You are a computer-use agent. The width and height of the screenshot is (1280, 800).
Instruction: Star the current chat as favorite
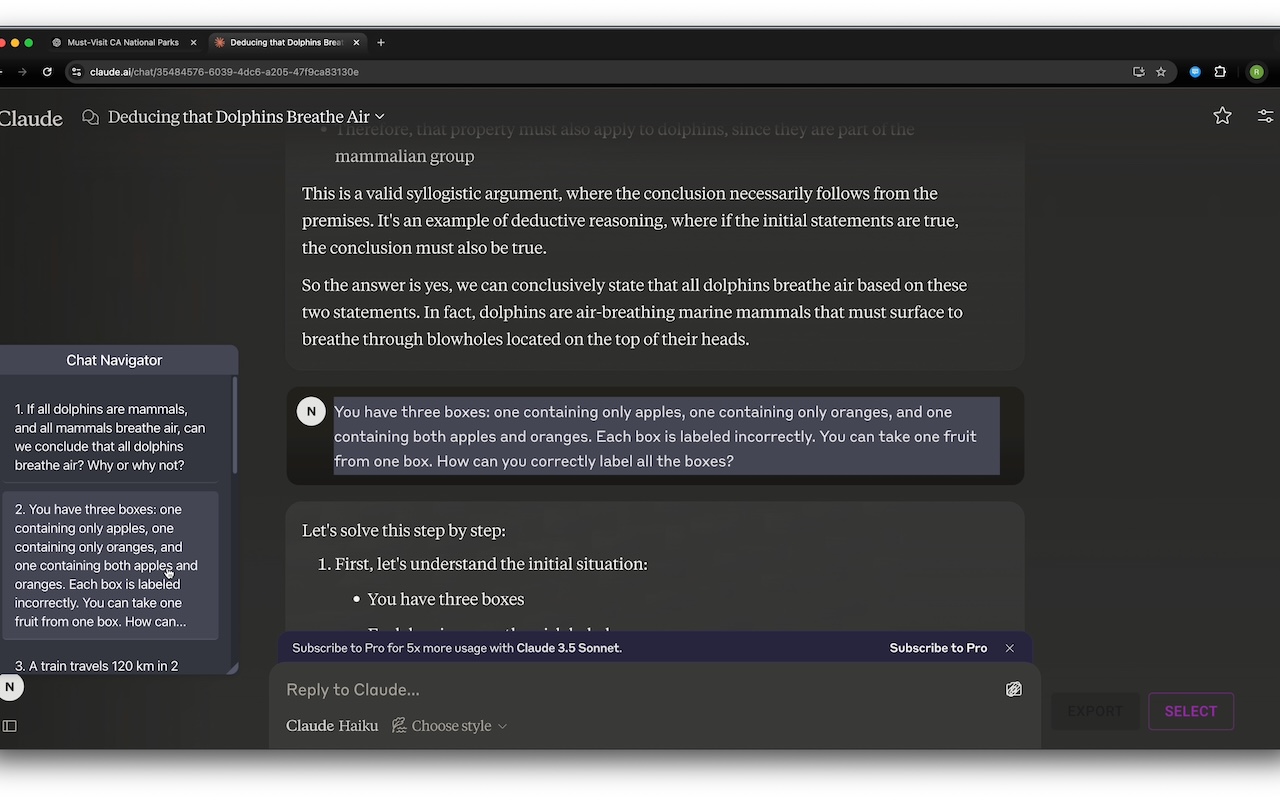tap(1222, 116)
